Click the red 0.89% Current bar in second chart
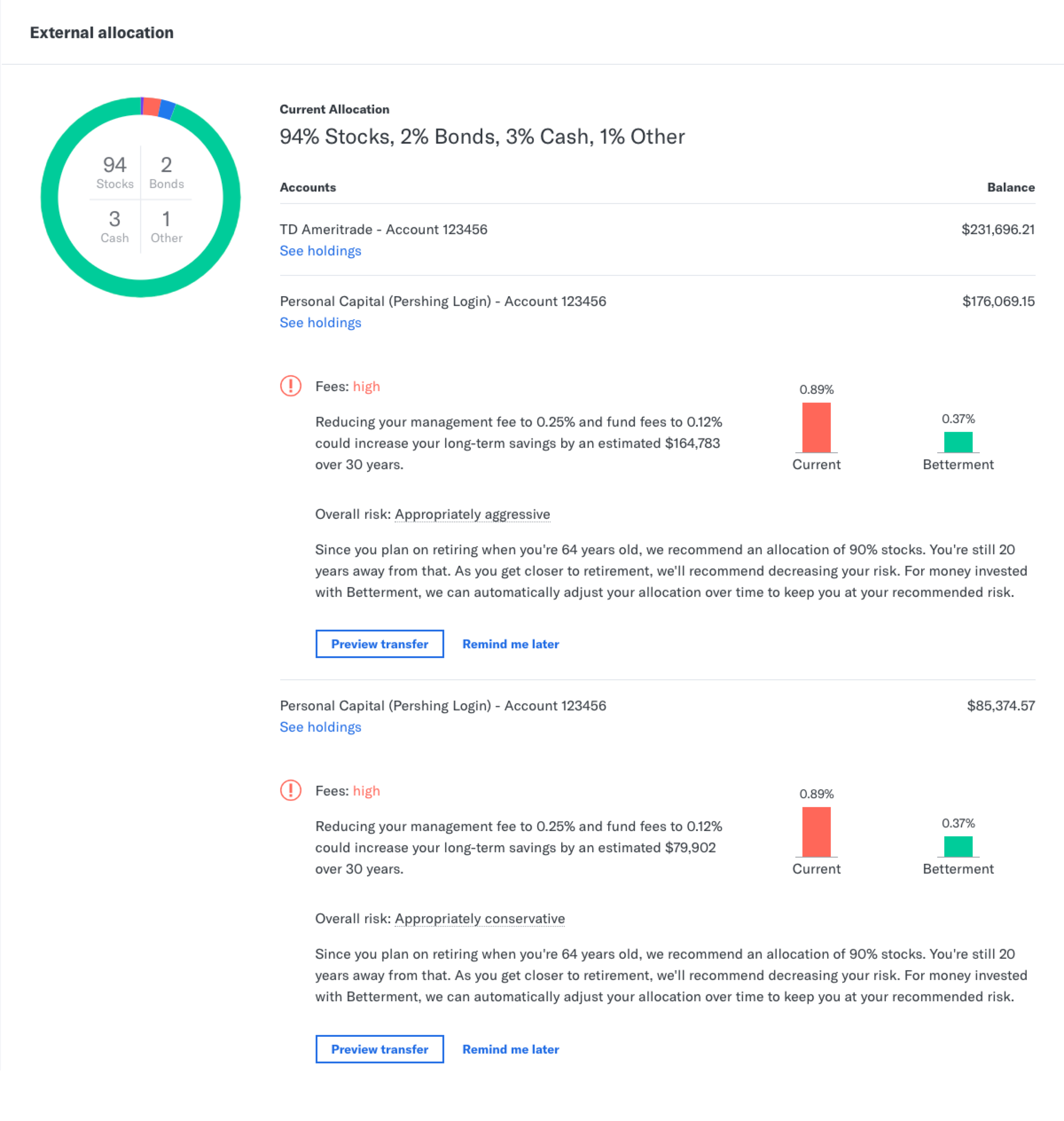1064x1121 pixels. pyautogui.click(x=816, y=832)
